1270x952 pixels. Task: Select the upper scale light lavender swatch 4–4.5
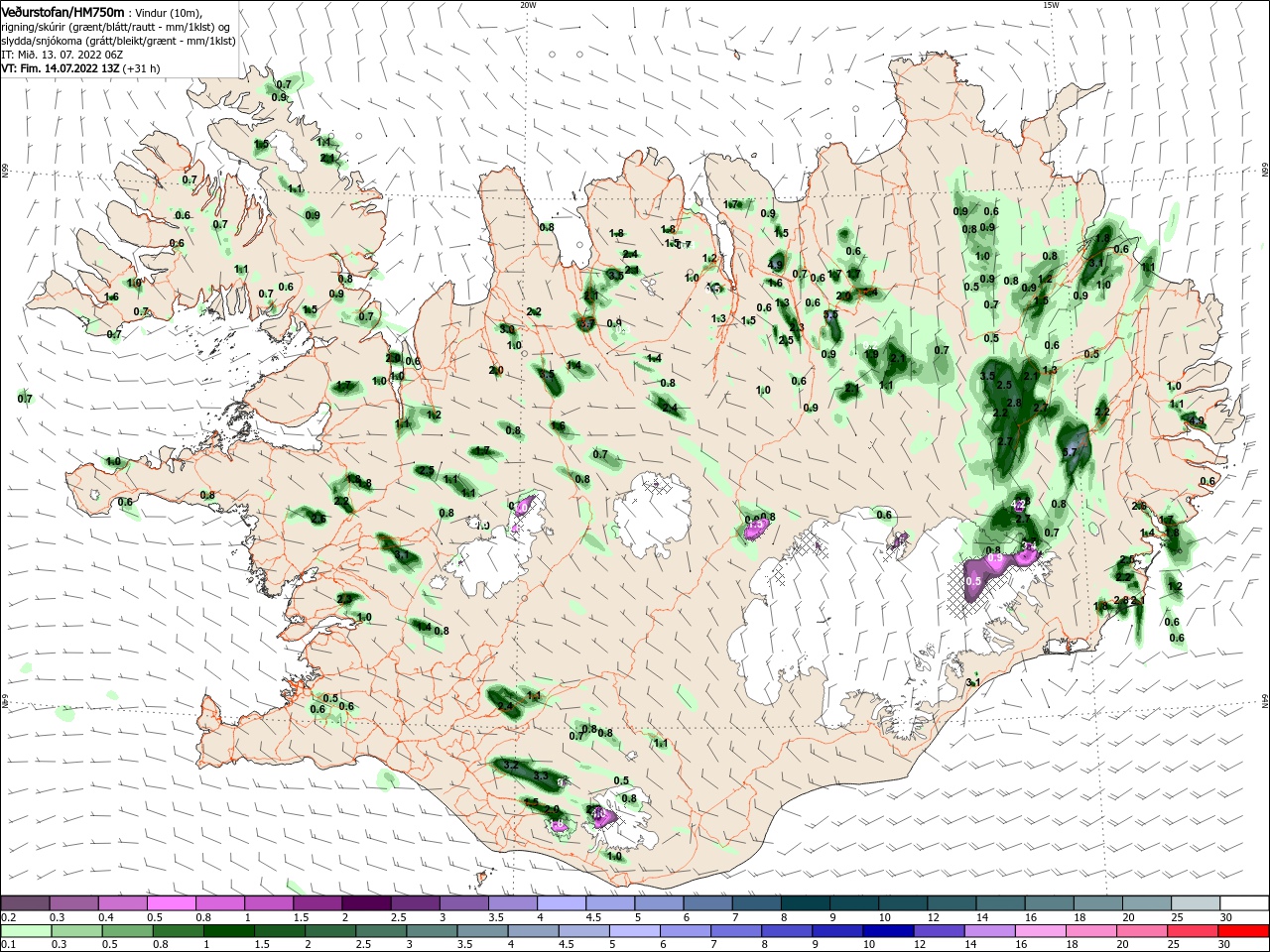coord(562,904)
